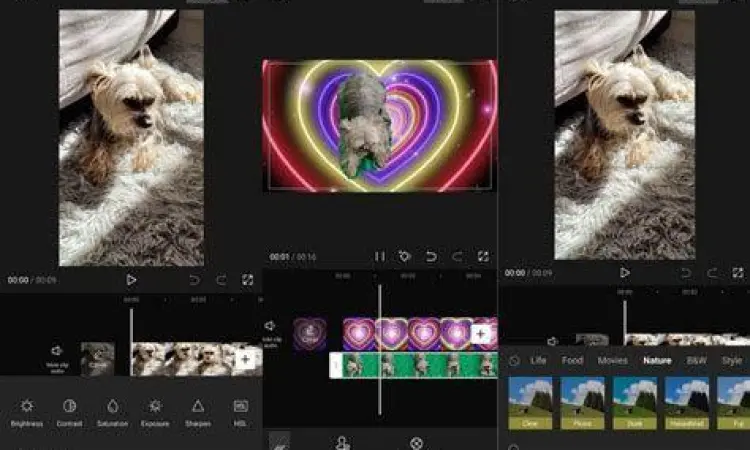Enter fullscreen preview in right screen
The width and height of the screenshot is (750, 450).
(x=738, y=273)
